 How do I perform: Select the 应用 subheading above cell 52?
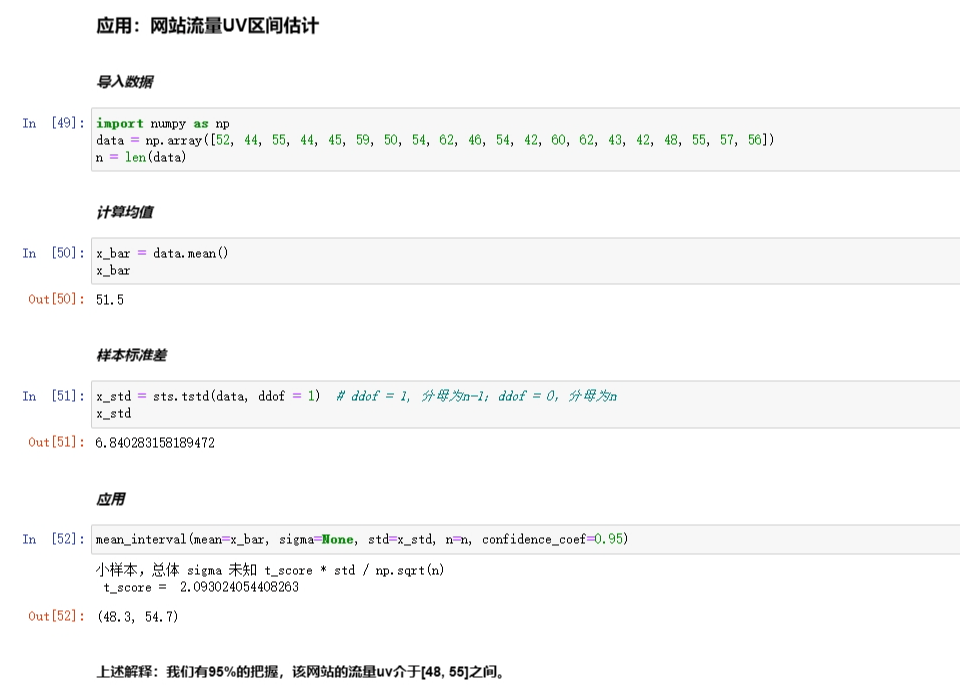pos(111,499)
